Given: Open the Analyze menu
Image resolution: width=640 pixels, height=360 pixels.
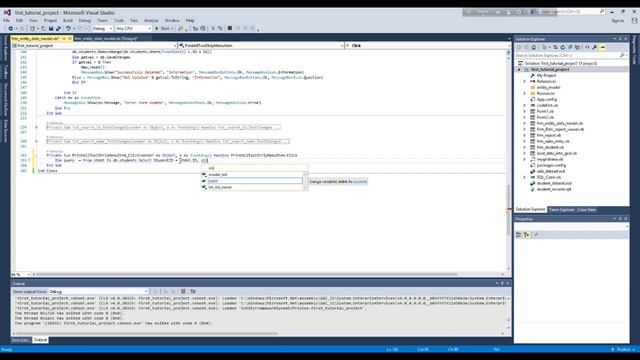Looking at the screenshot, I should click(151, 20).
